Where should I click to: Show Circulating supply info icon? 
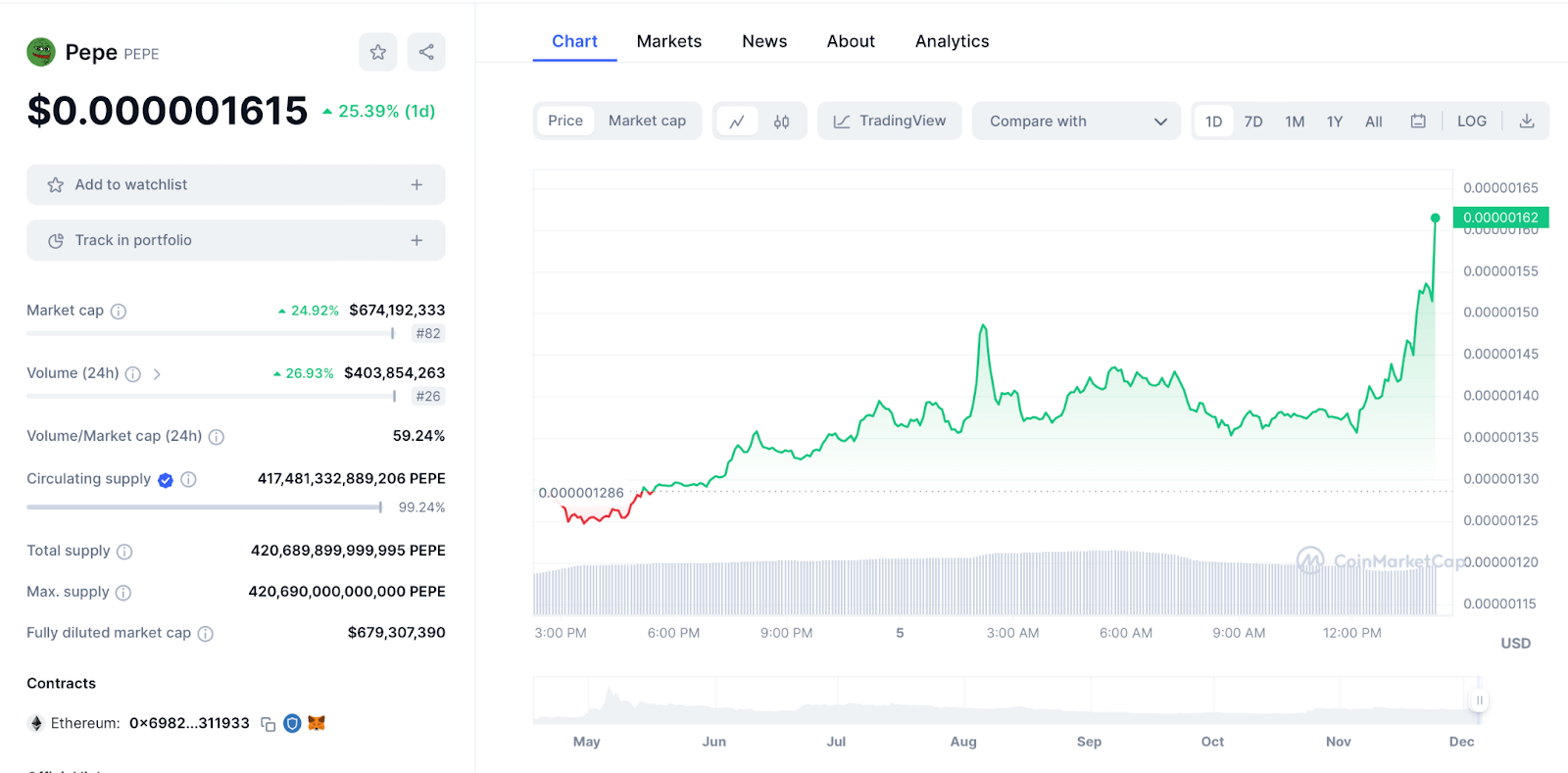(x=189, y=479)
